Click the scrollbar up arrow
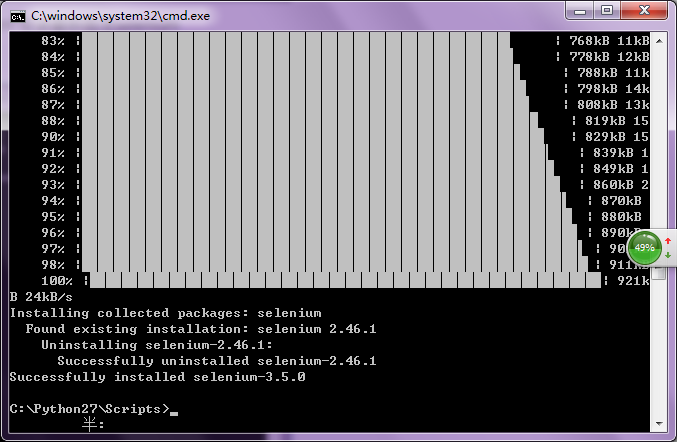The width and height of the screenshot is (677, 442). click(659, 41)
